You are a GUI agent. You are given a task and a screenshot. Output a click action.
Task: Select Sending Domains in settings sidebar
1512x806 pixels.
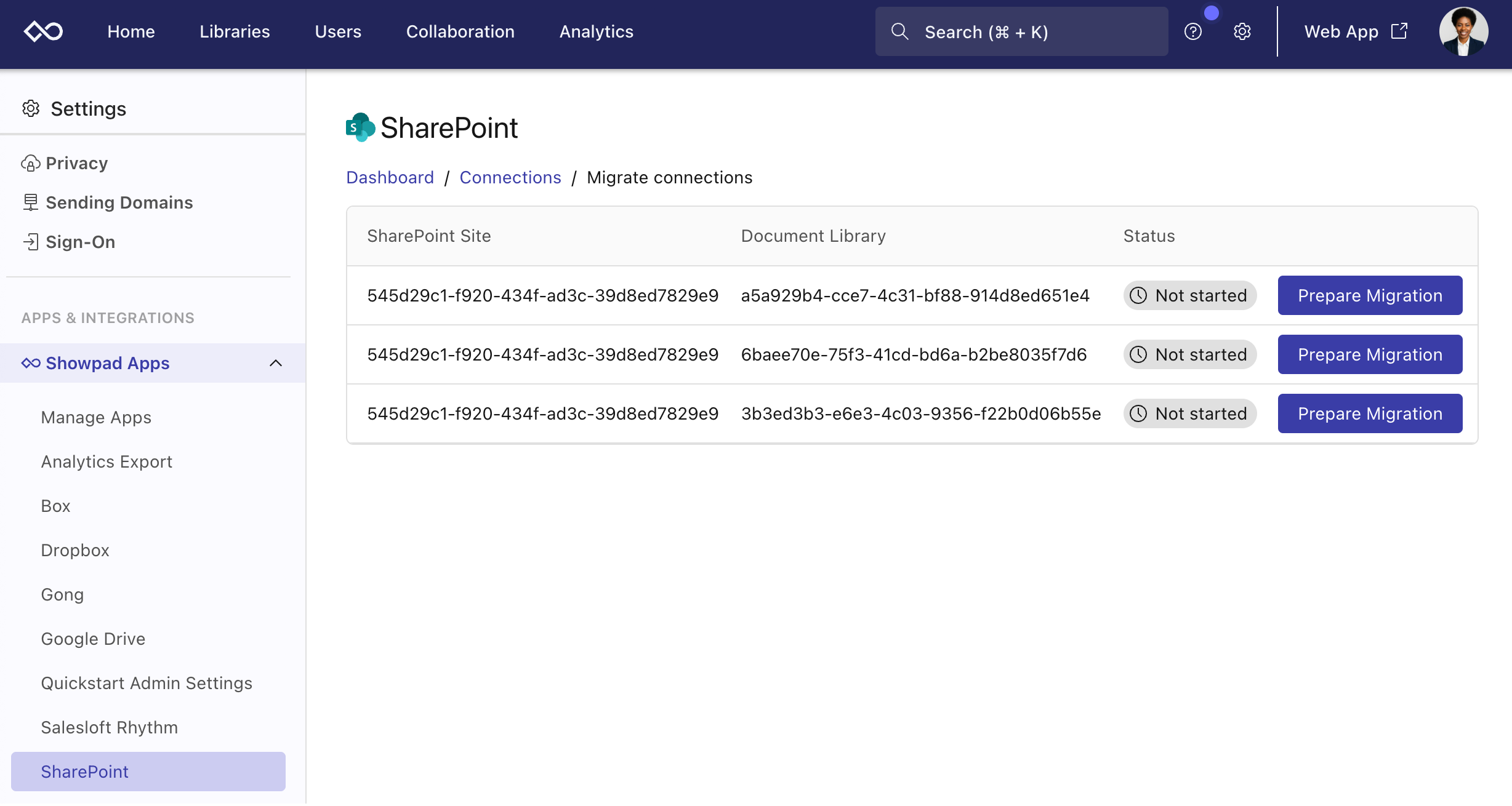click(119, 202)
